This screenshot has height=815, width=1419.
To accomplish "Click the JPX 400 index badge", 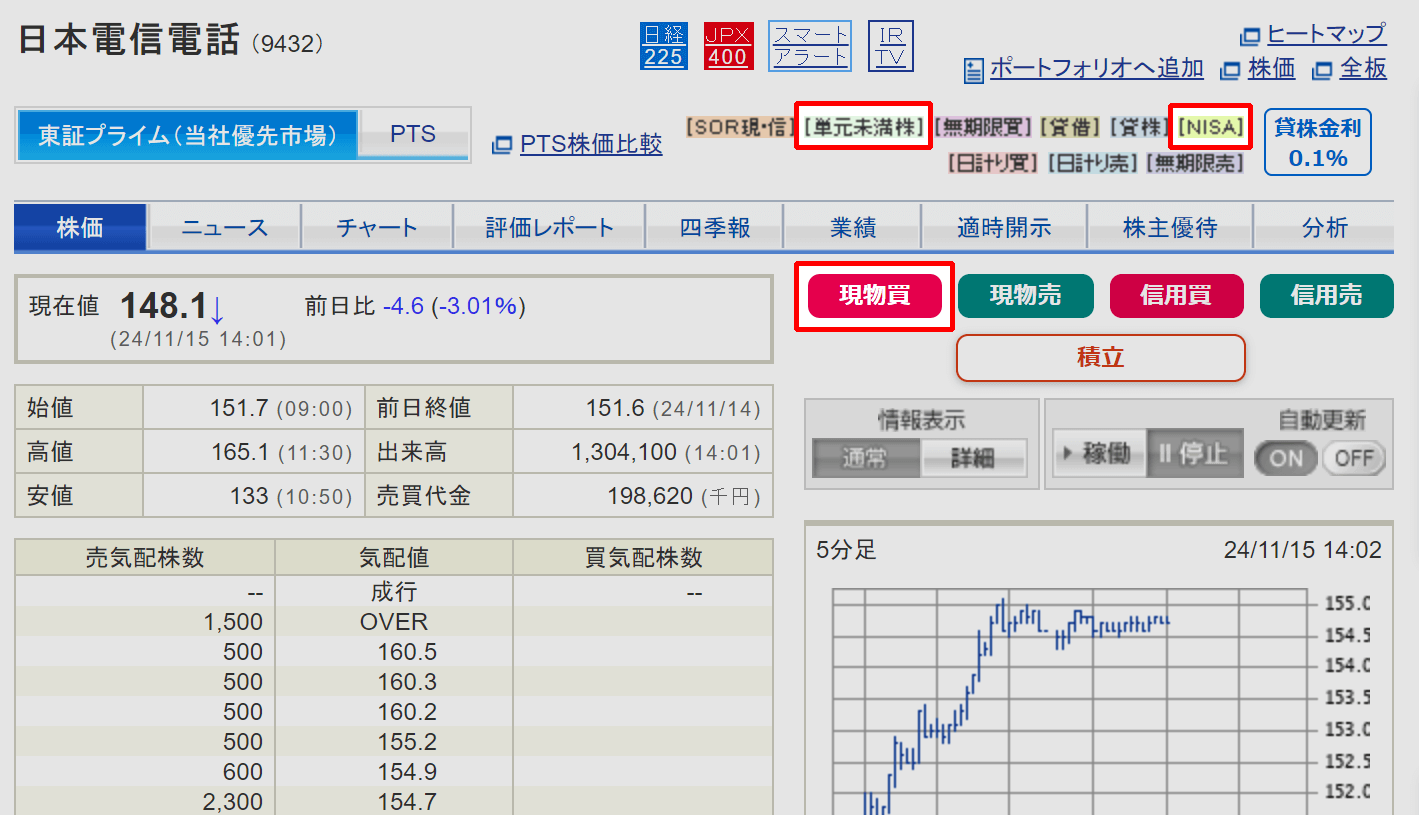I will click(x=727, y=46).
